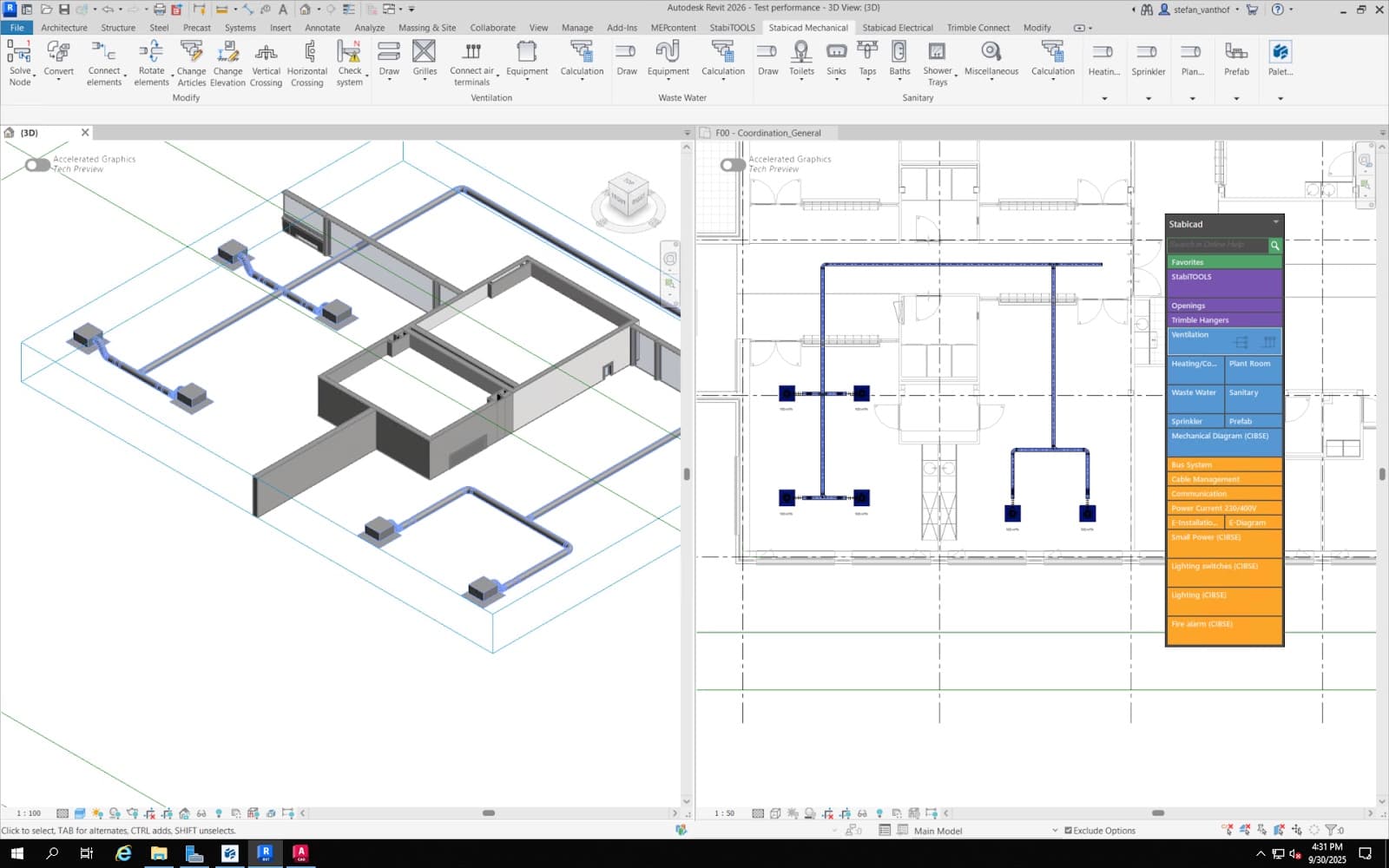
Task: Click the Toilets sanitary icon
Action: [x=801, y=52]
